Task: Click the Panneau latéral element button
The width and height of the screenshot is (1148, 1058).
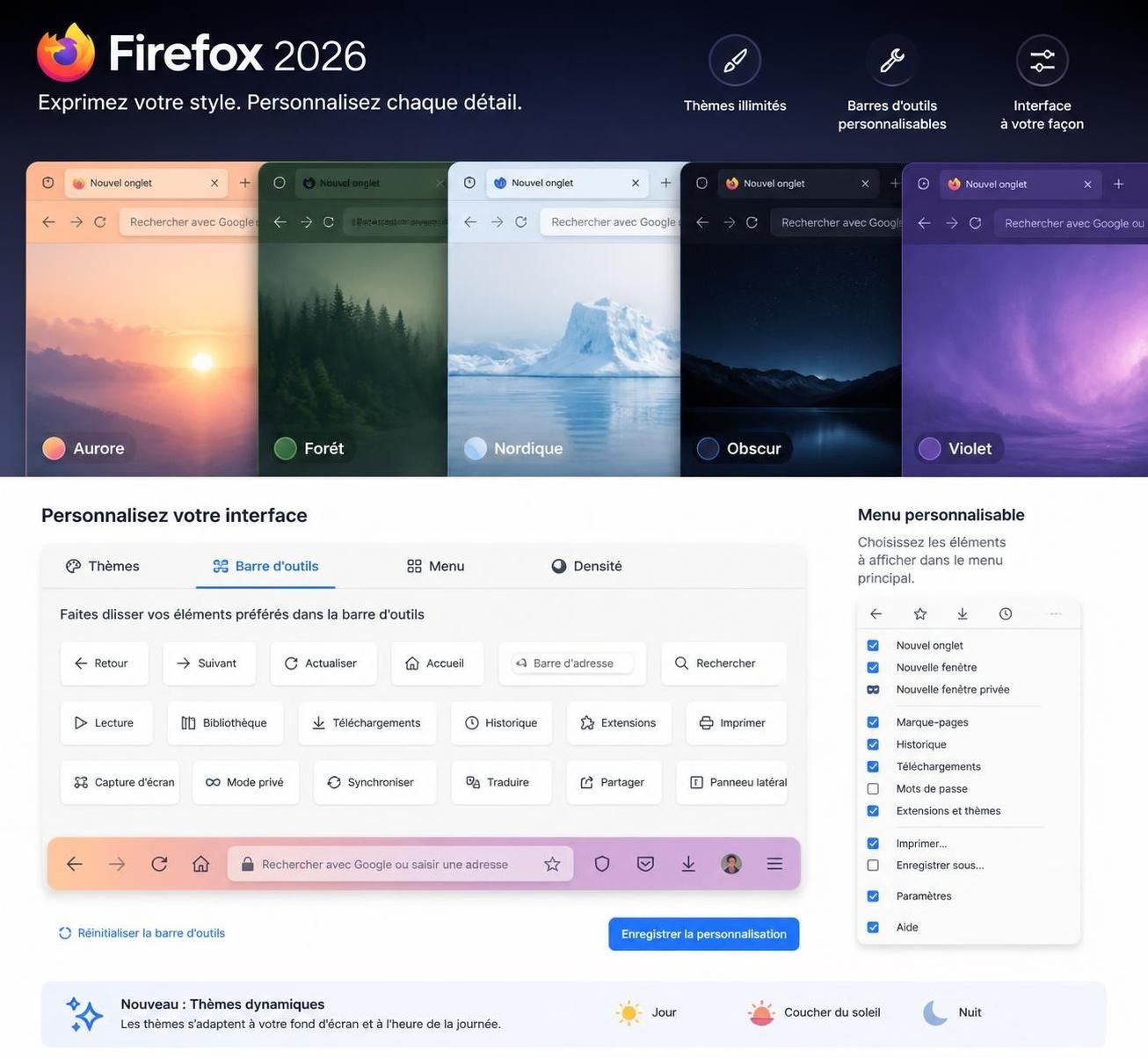Action: 731,782
